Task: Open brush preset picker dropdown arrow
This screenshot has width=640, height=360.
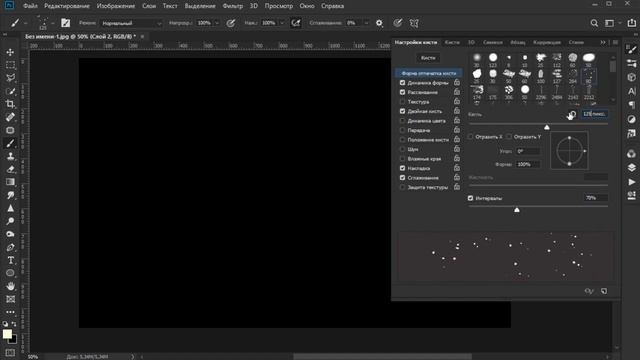Action: coord(52,23)
